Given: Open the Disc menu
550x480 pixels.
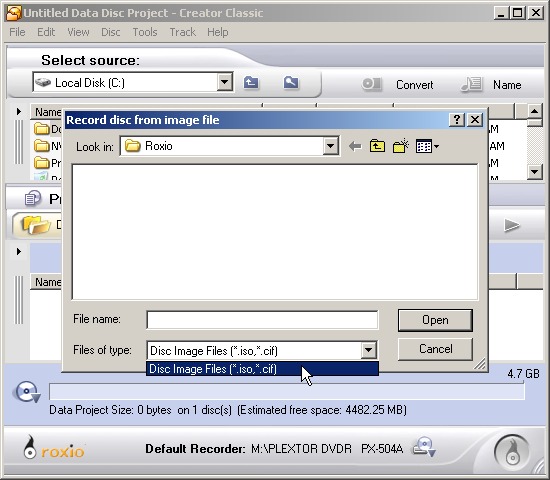Looking at the screenshot, I should coord(110,32).
